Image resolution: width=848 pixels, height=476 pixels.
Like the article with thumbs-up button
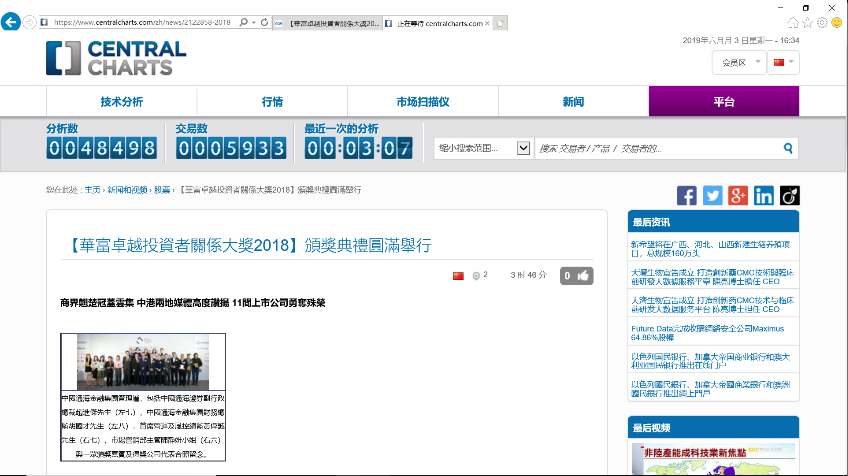click(x=577, y=276)
